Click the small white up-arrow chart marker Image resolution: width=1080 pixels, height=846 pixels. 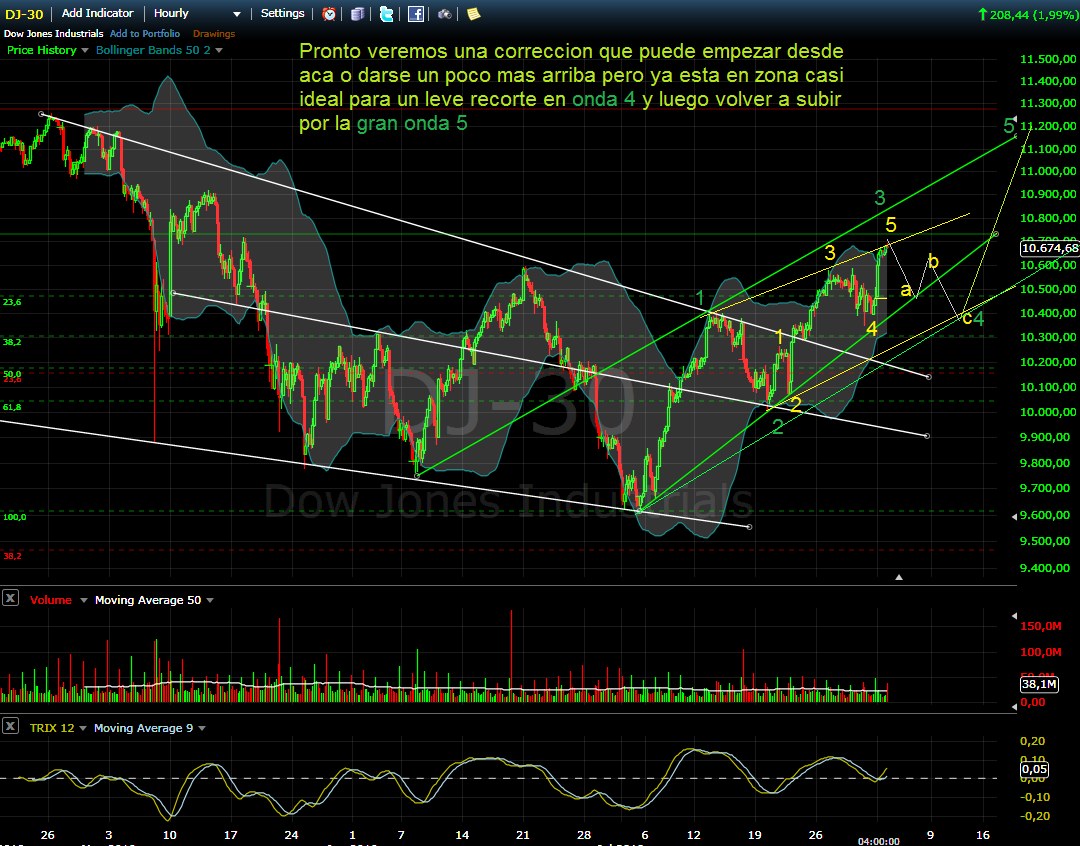[x=898, y=577]
